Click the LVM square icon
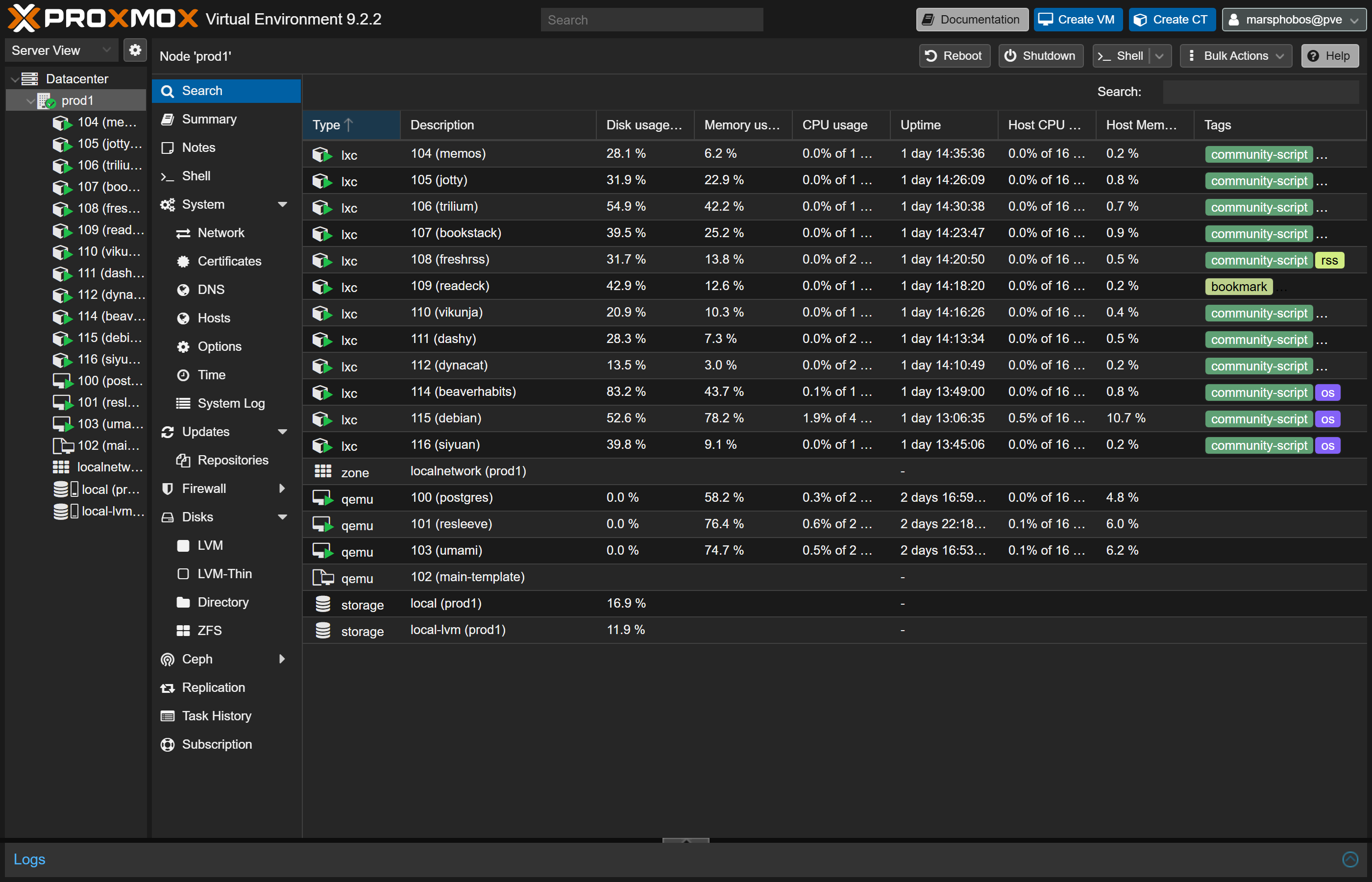This screenshot has width=1372, height=882. point(183,546)
